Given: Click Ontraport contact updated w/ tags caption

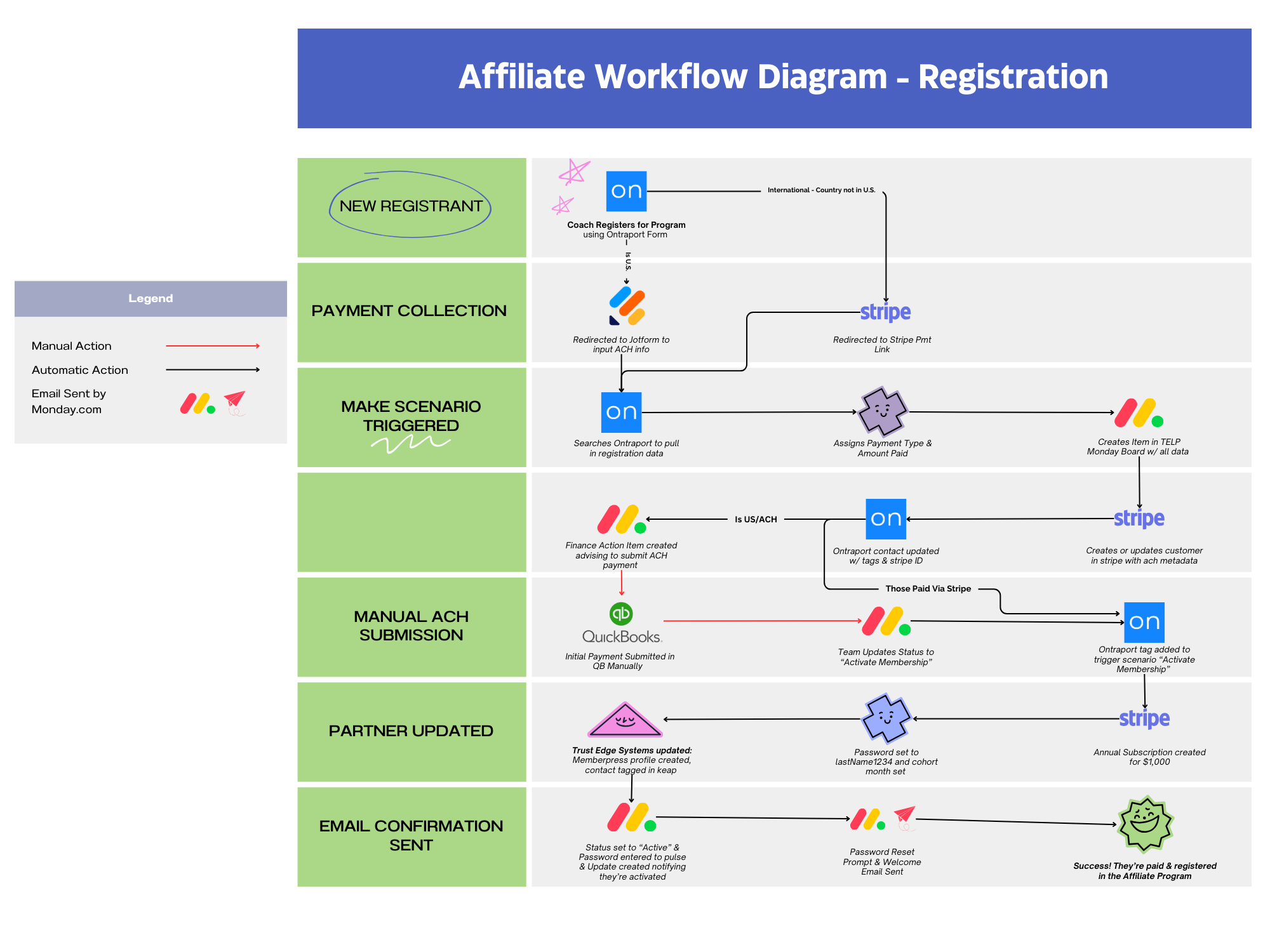Looking at the screenshot, I should (886, 556).
